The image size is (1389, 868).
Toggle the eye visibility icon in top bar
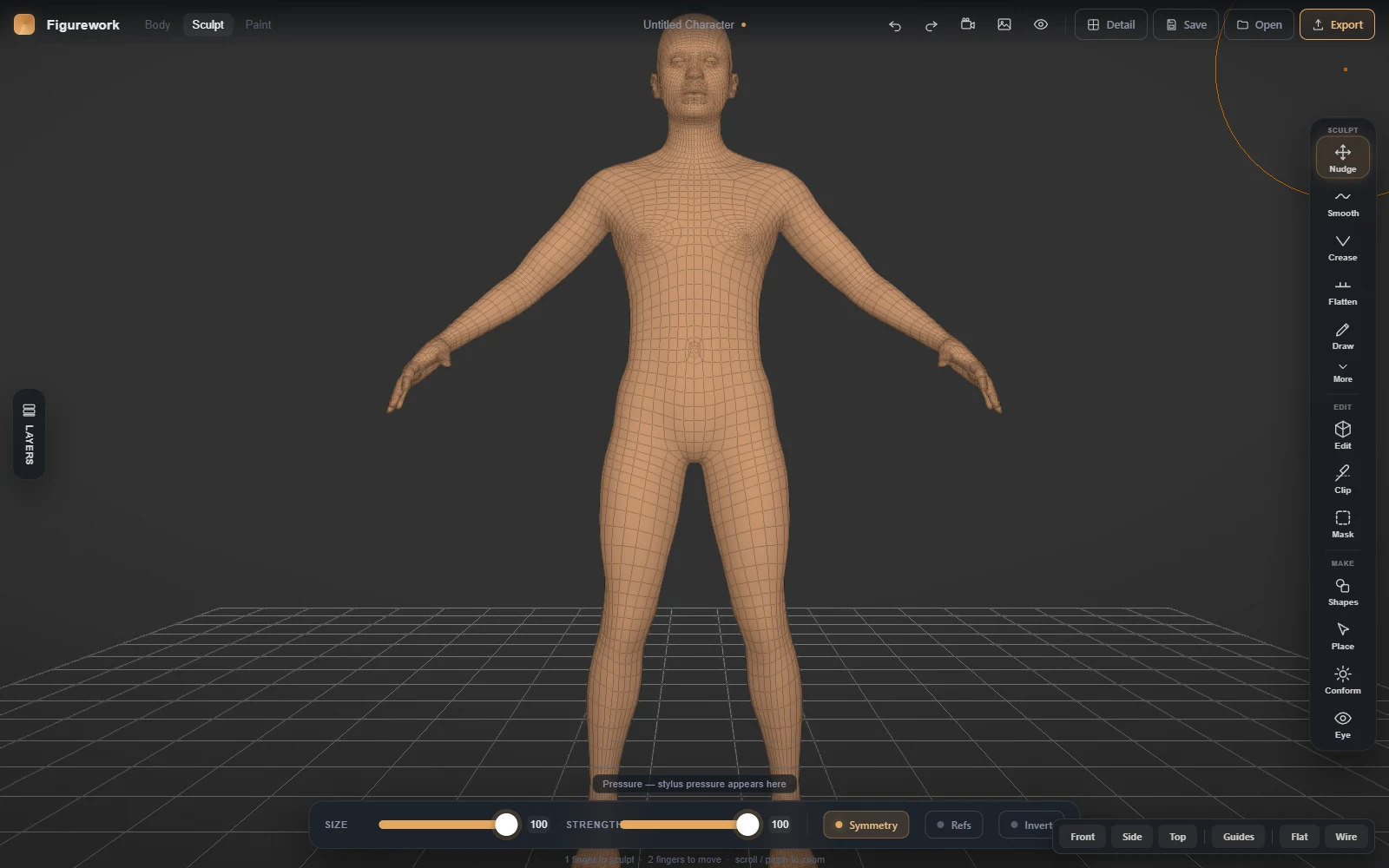[1040, 24]
